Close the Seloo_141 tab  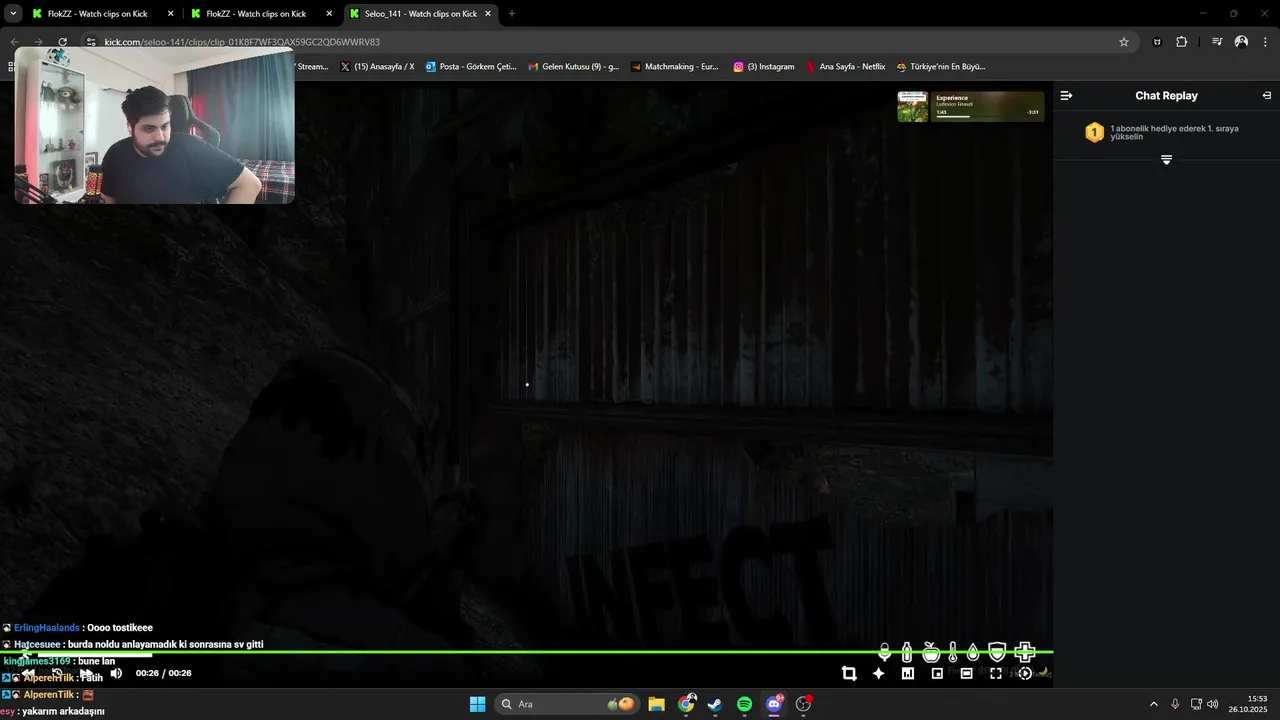point(488,14)
